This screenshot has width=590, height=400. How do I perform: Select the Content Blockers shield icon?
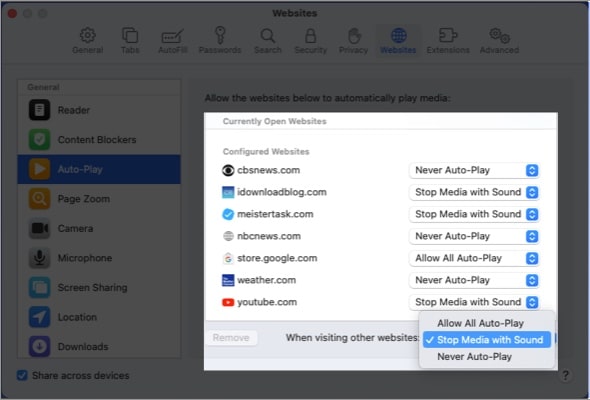[x=40, y=140]
